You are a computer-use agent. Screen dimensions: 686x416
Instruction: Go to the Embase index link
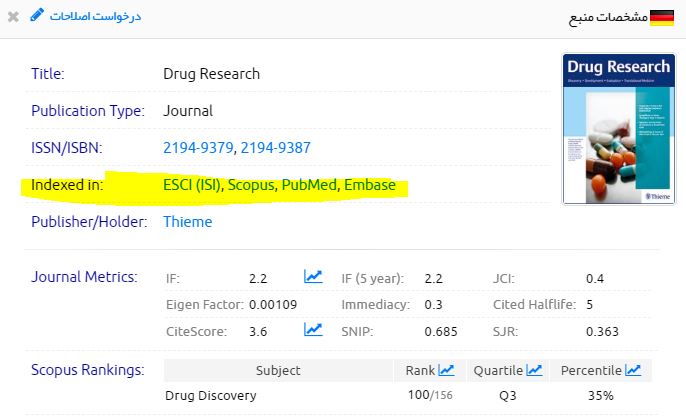click(x=369, y=185)
